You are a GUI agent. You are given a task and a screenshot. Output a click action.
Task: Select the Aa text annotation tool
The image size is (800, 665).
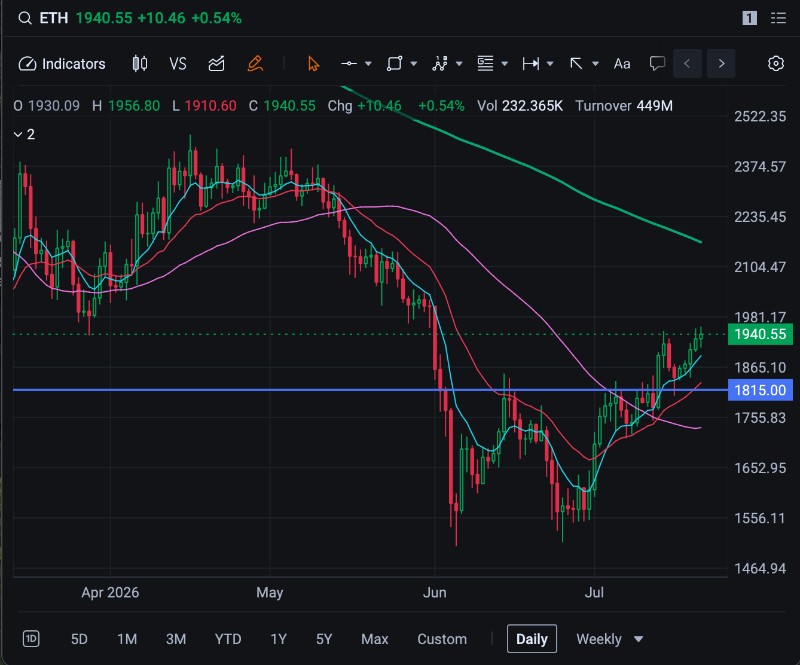[x=621, y=64]
